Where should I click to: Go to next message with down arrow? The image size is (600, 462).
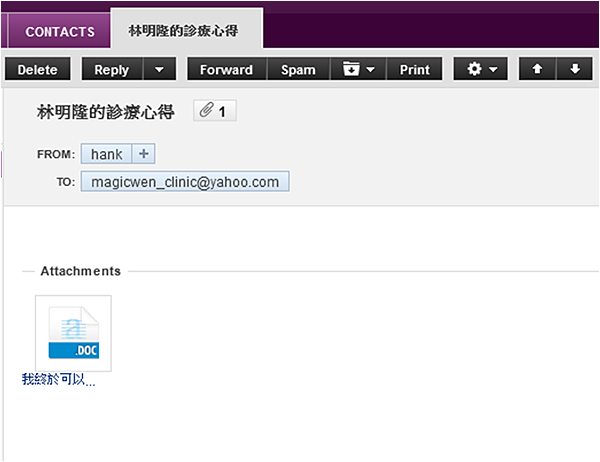click(574, 69)
